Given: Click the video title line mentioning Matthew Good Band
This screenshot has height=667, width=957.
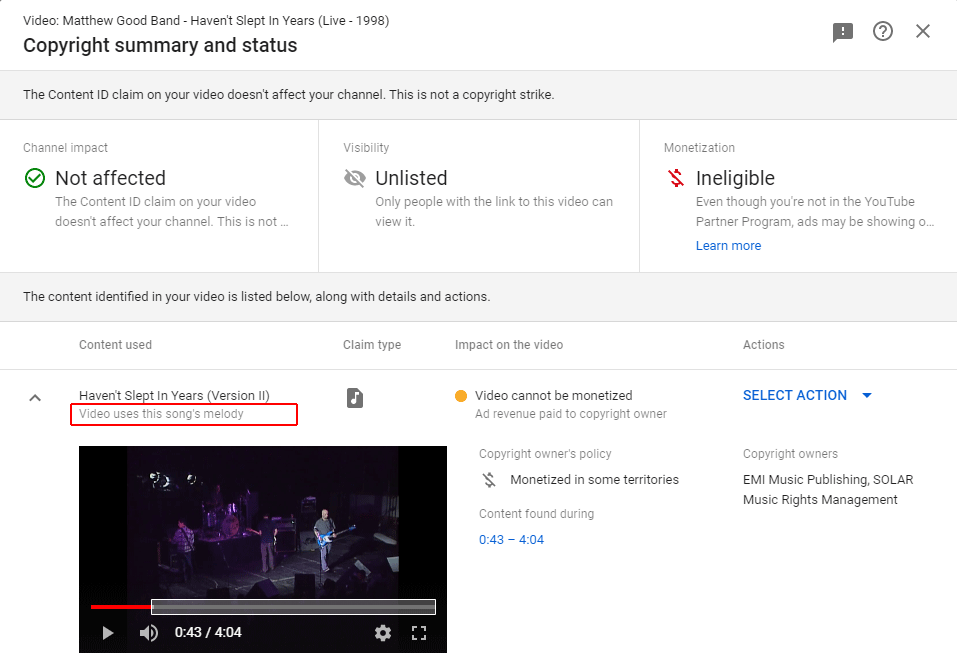Looking at the screenshot, I should coord(206,21).
